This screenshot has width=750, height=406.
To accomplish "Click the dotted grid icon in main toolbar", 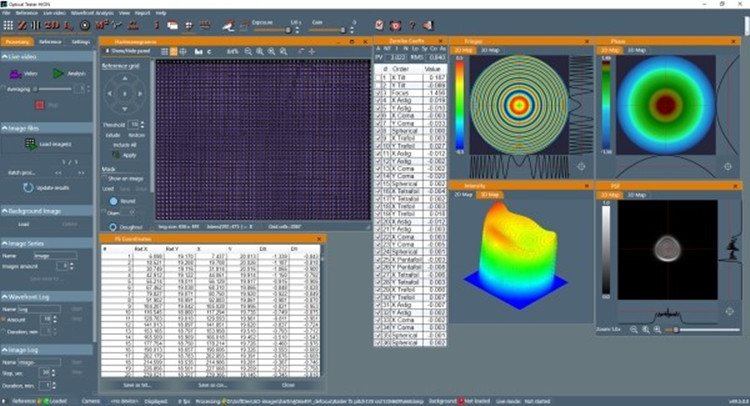I will 8,25.
